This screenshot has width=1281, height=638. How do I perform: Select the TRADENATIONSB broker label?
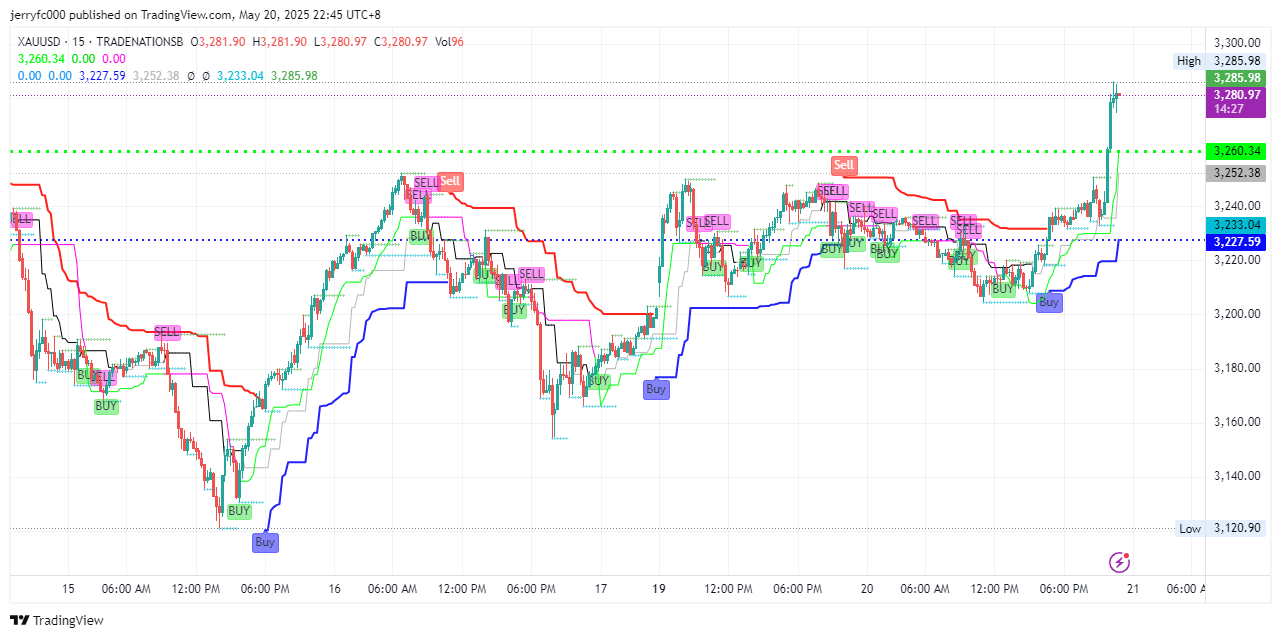138,41
